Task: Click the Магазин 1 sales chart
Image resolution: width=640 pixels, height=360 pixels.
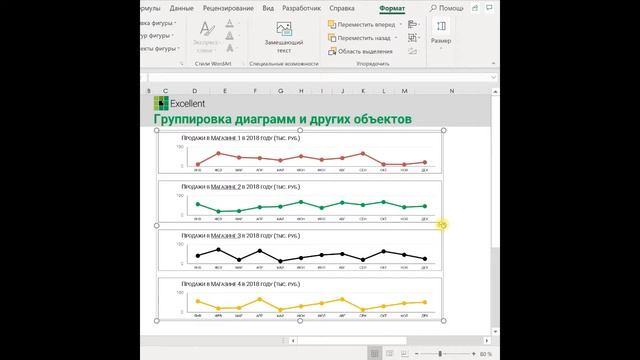Action: (300, 153)
